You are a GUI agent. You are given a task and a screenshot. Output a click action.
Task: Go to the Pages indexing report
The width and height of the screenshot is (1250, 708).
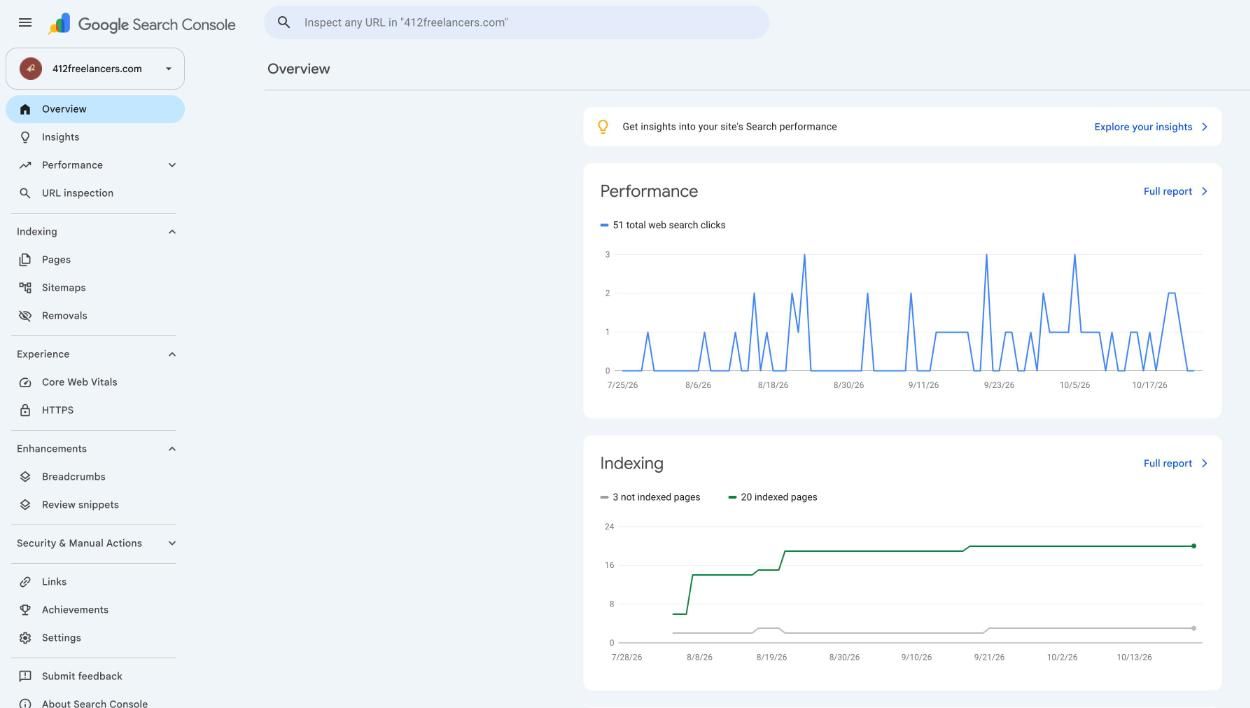[x=95, y=260]
